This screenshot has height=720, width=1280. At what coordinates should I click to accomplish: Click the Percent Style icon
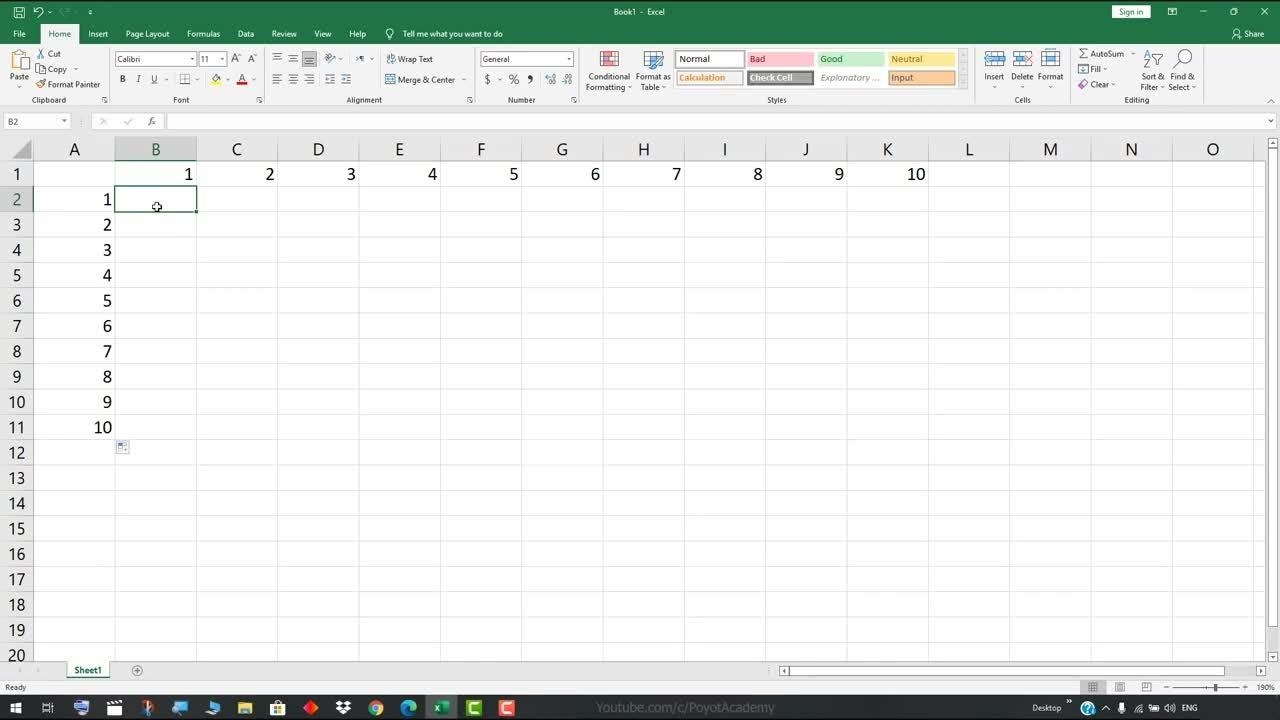[x=513, y=80]
